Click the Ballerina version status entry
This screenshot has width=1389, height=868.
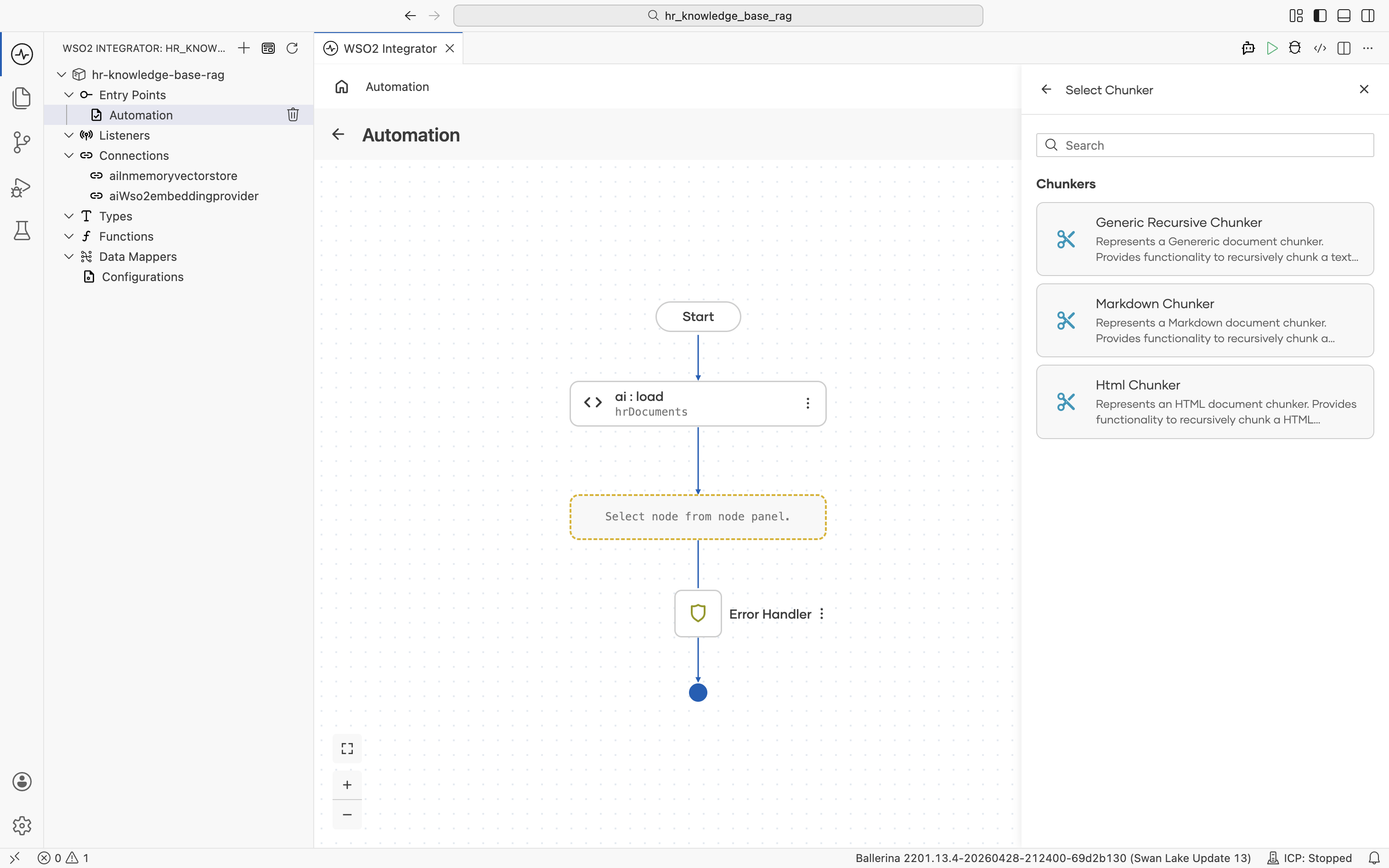(1053, 858)
